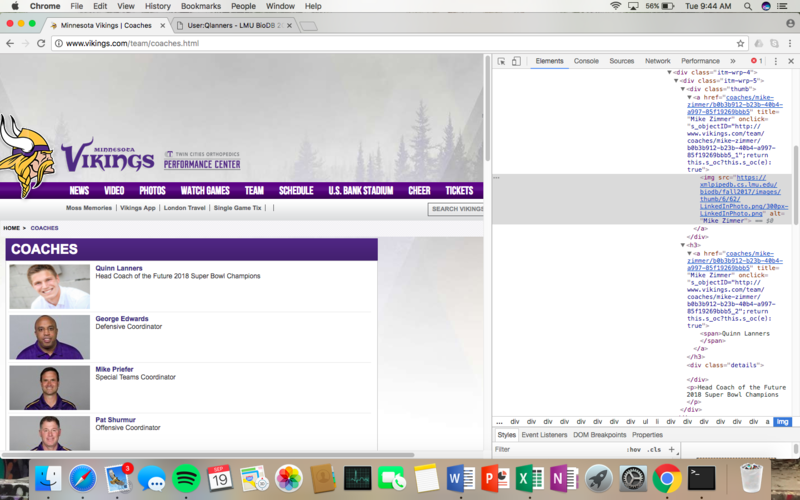The height and width of the screenshot is (500, 800).
Task: Launch Safari from the Dock
Action: point(83,479)
